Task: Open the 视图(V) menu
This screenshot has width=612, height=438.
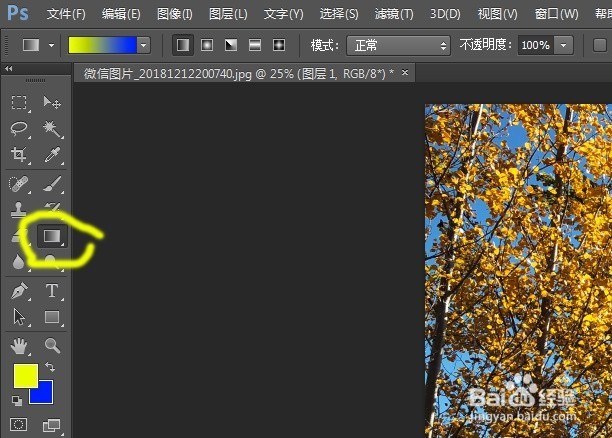Action: coord(498,14)
